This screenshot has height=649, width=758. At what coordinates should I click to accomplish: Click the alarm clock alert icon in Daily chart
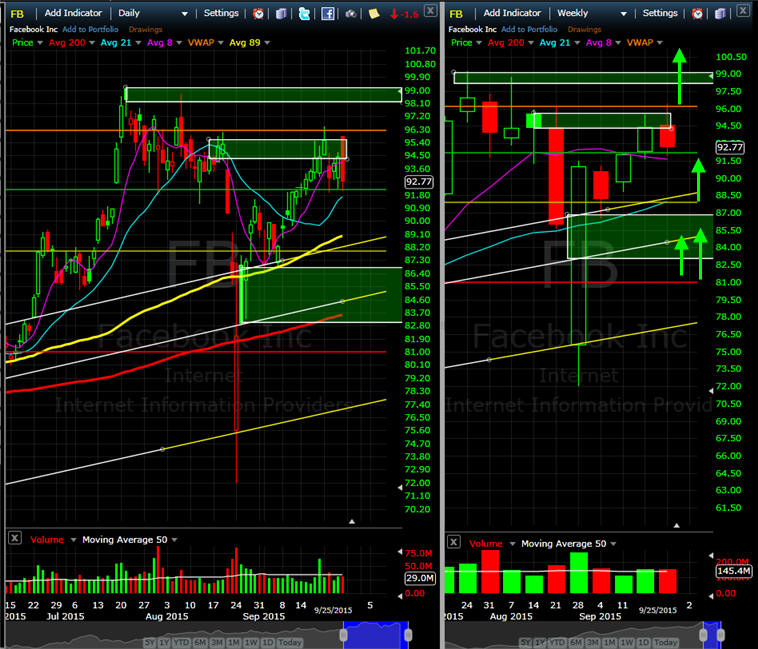click(258, 14)
